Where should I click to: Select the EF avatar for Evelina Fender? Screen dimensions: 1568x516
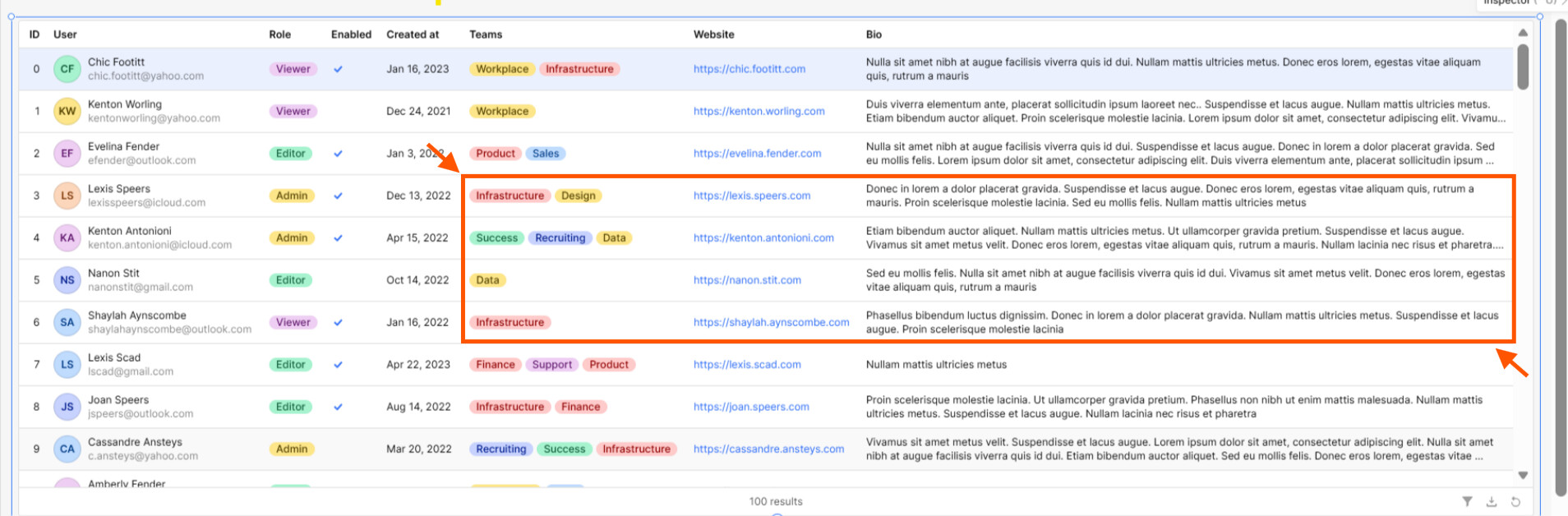pyautogui.click(x=67, y=154)
